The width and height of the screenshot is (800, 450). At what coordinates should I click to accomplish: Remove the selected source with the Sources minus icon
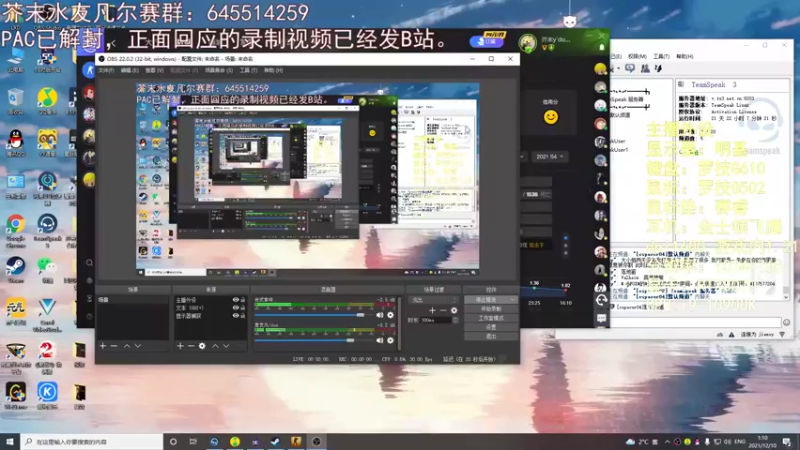tap(191, 346)
